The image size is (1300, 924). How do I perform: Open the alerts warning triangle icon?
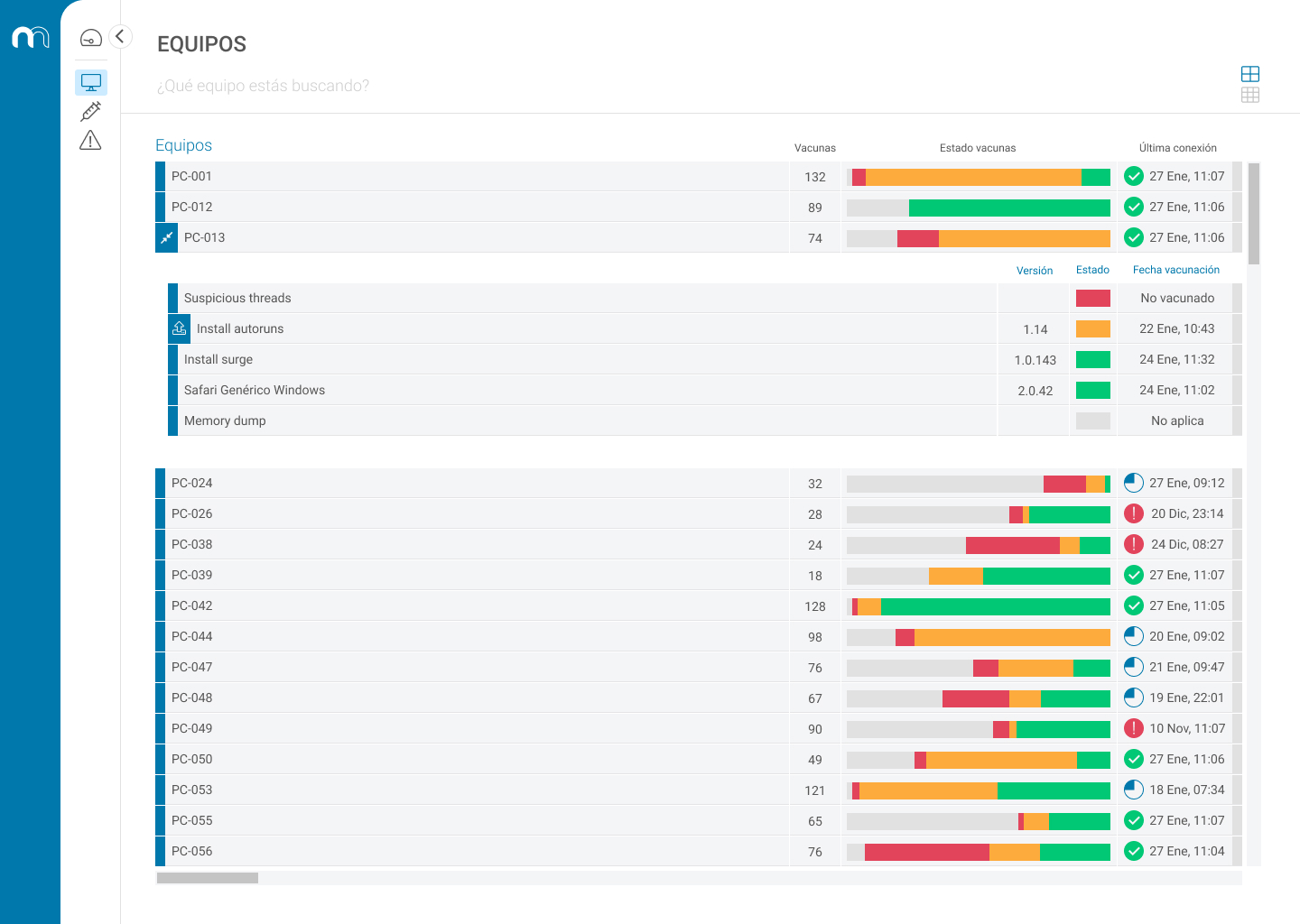pos(90,140)
